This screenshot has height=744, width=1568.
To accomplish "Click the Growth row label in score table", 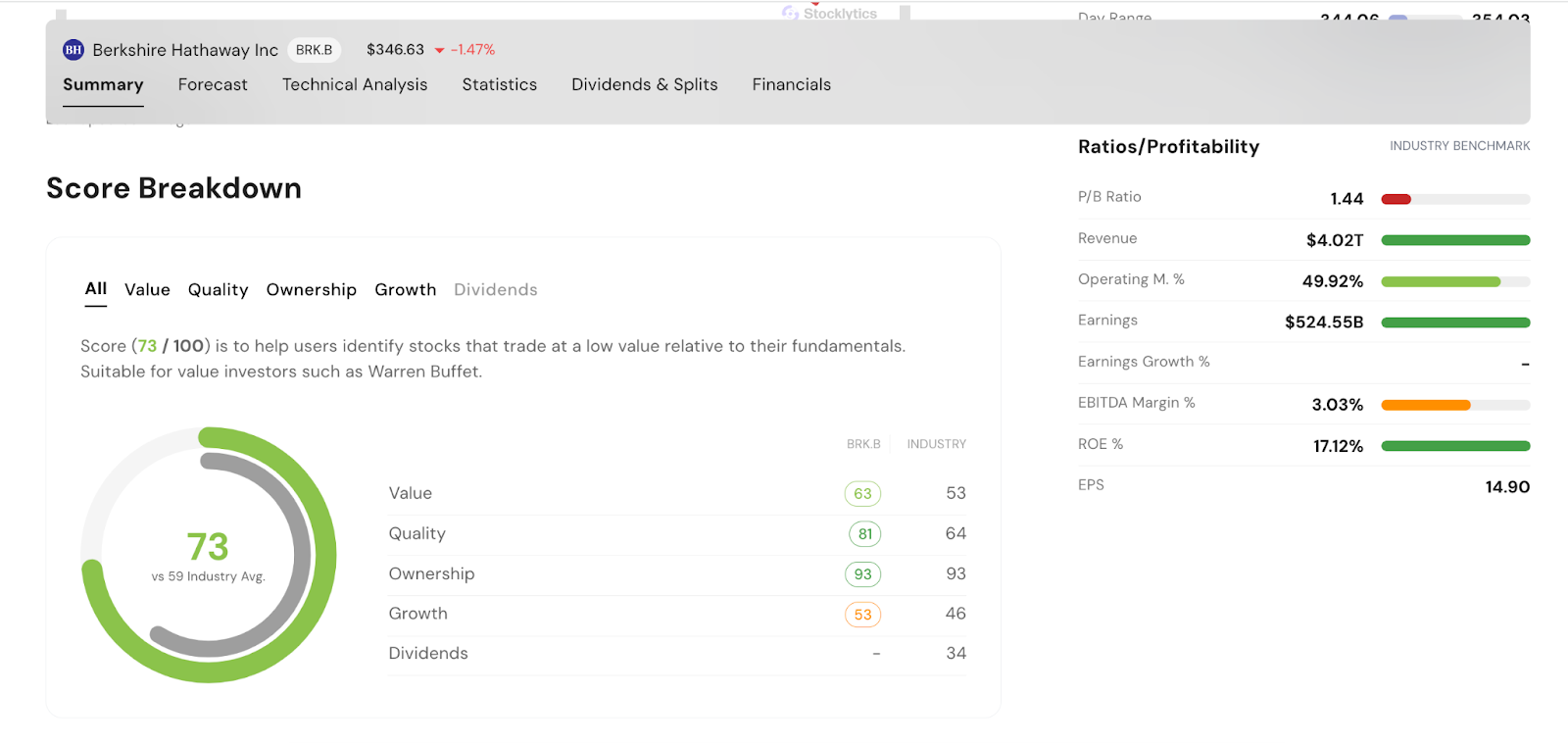I will [417, 614].
